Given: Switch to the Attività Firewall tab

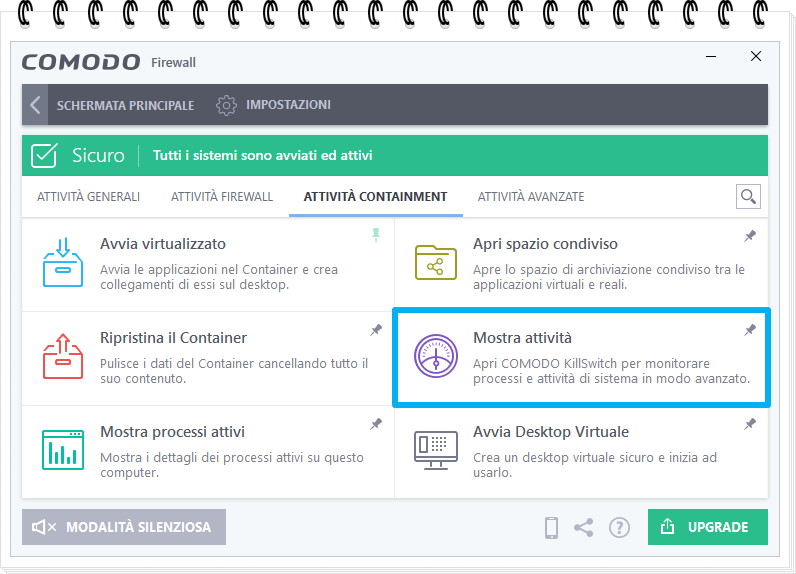Looking at the screenshot, I should [222, 197].
